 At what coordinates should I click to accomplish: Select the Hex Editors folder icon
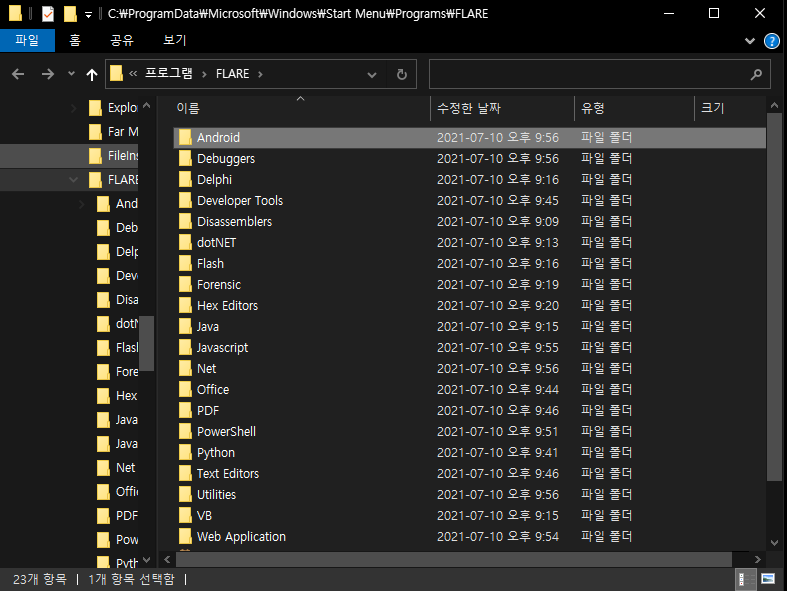pyautogui.click(x=185, y=305)
